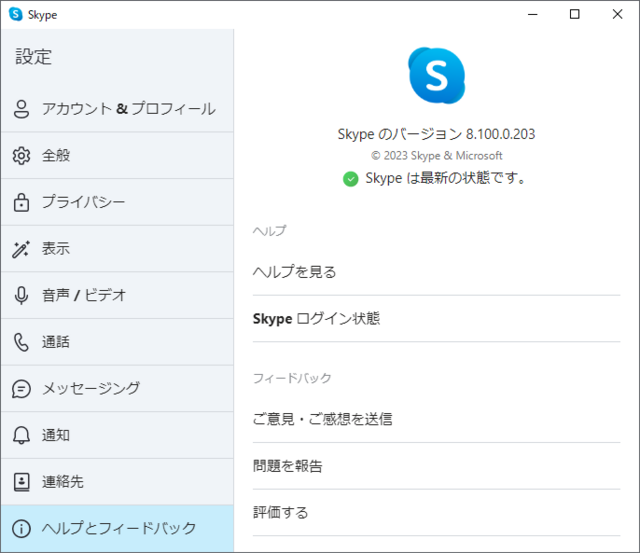Click the bell icon beside 通知
Viewport: 640px width, 553px height.
click(x=21, y=435)
